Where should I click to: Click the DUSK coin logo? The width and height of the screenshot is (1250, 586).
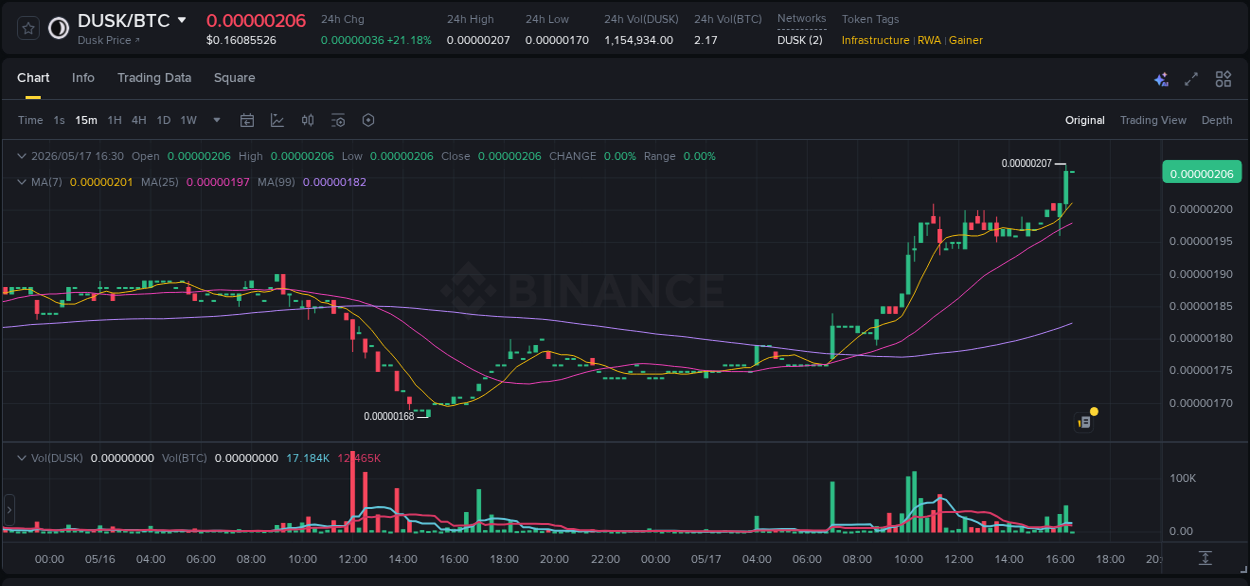[59, 28]
